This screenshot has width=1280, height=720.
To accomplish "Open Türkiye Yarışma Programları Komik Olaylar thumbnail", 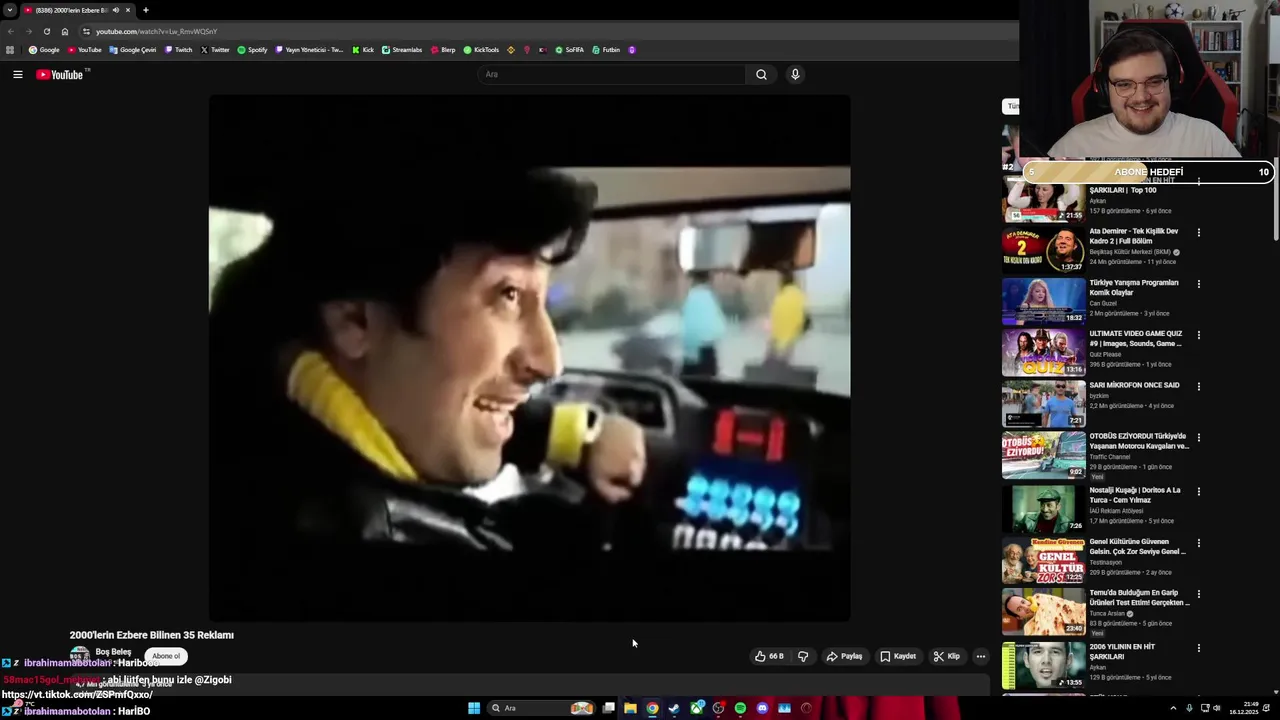I will click(1043, 301).
